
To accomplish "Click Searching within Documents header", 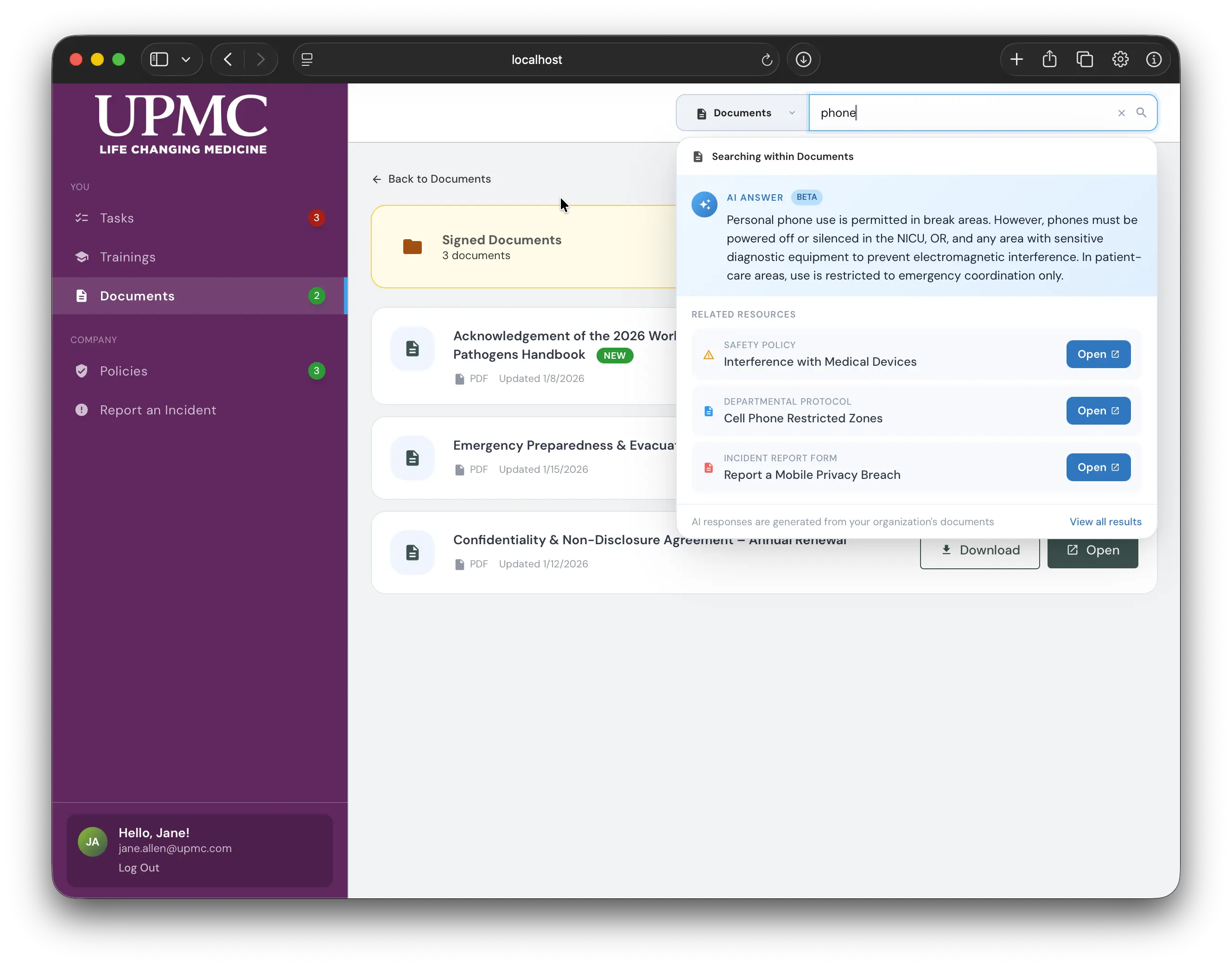I will [x=782, y=157].
